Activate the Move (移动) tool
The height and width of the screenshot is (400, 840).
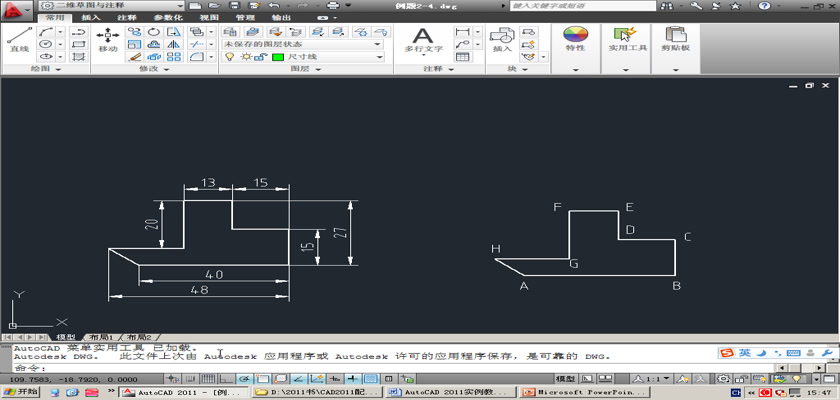click(107, 39)
